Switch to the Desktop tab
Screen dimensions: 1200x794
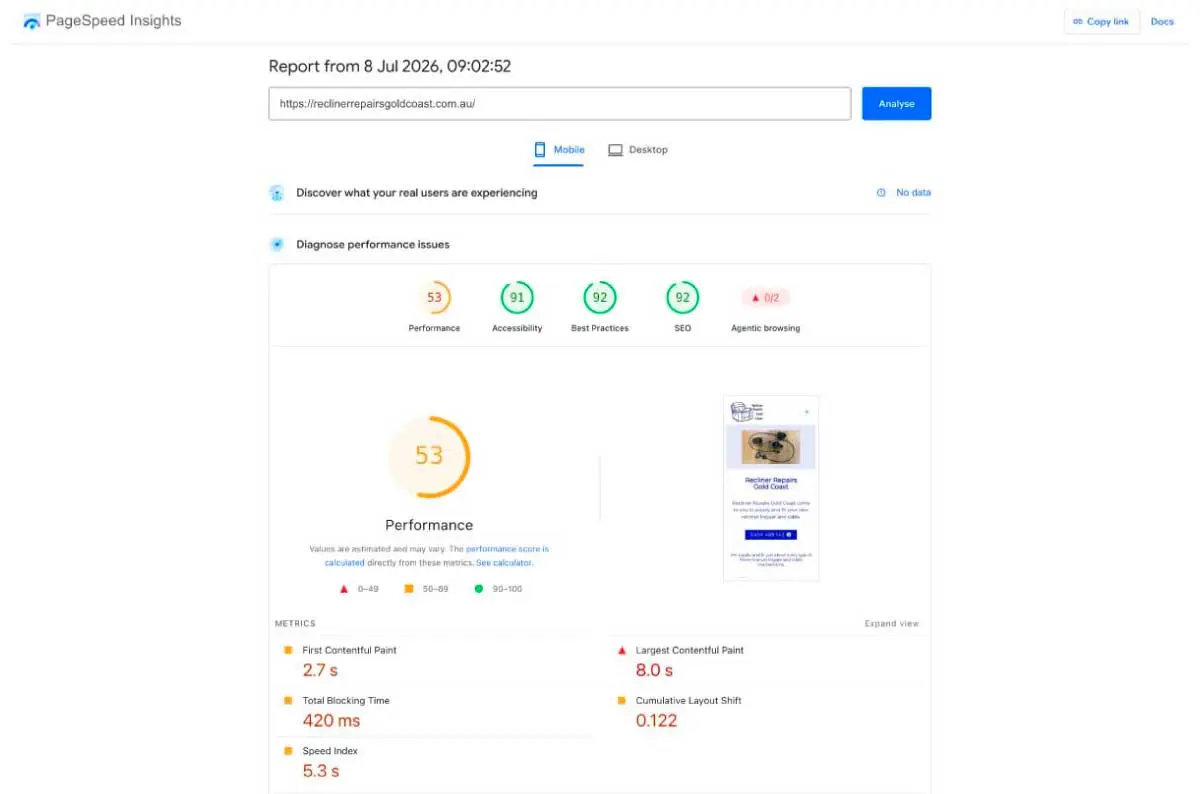(638, 150)
